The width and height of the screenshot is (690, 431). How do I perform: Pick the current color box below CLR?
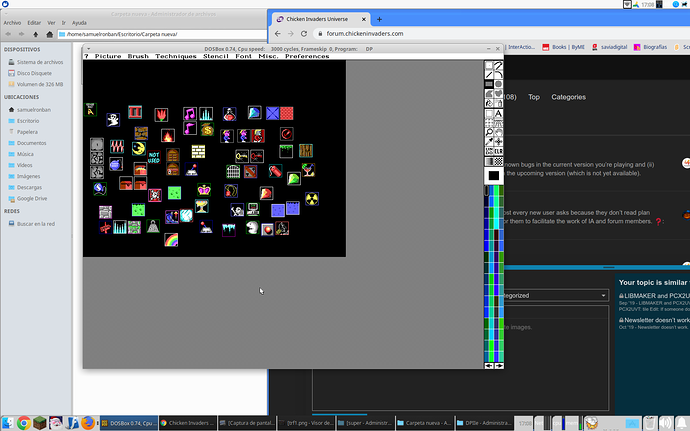pos(494,175)
